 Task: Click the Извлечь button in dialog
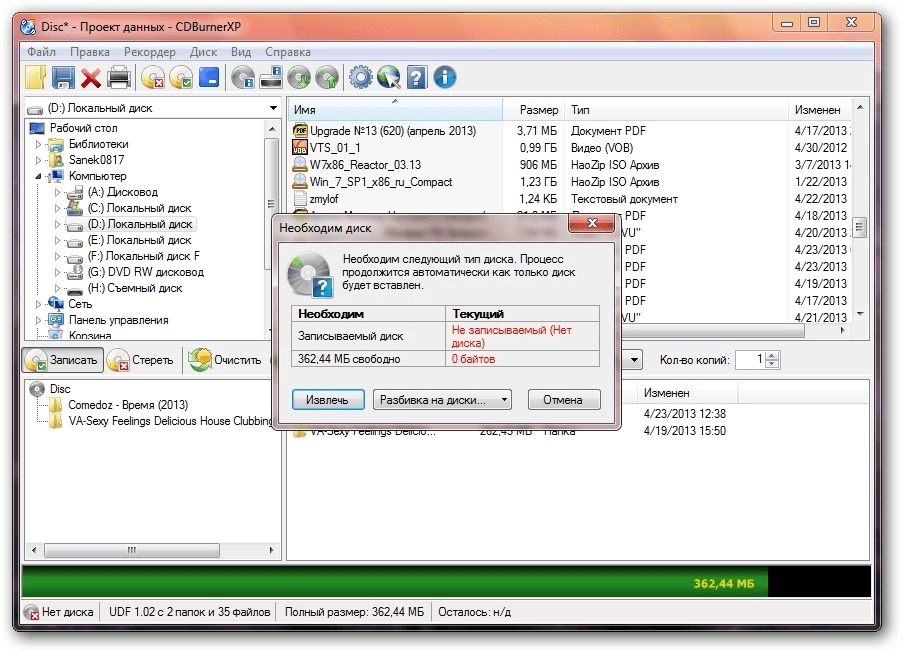327,400
